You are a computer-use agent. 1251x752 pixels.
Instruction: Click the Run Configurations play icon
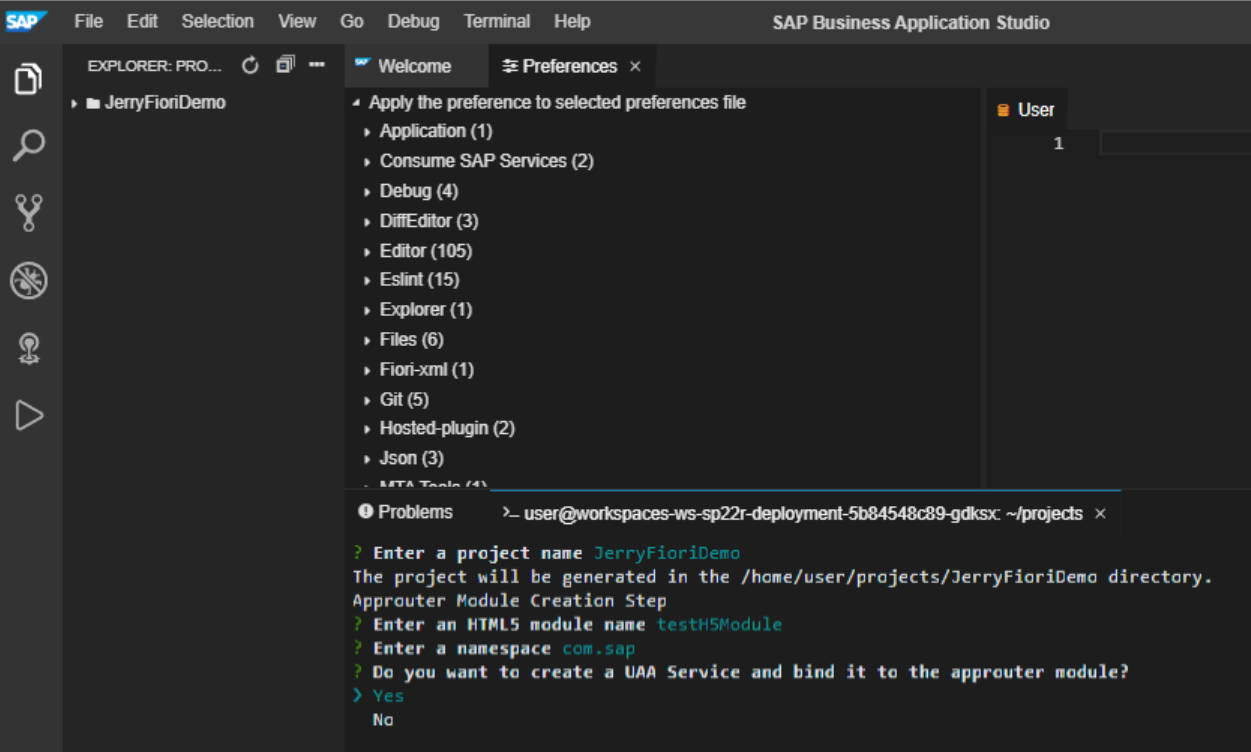(x=28, y=415)
